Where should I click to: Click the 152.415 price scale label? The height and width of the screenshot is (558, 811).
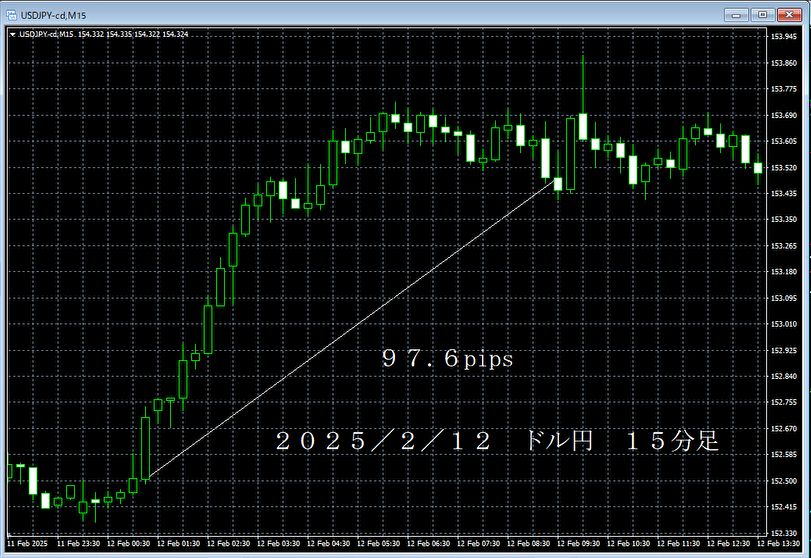pos(784,507)
